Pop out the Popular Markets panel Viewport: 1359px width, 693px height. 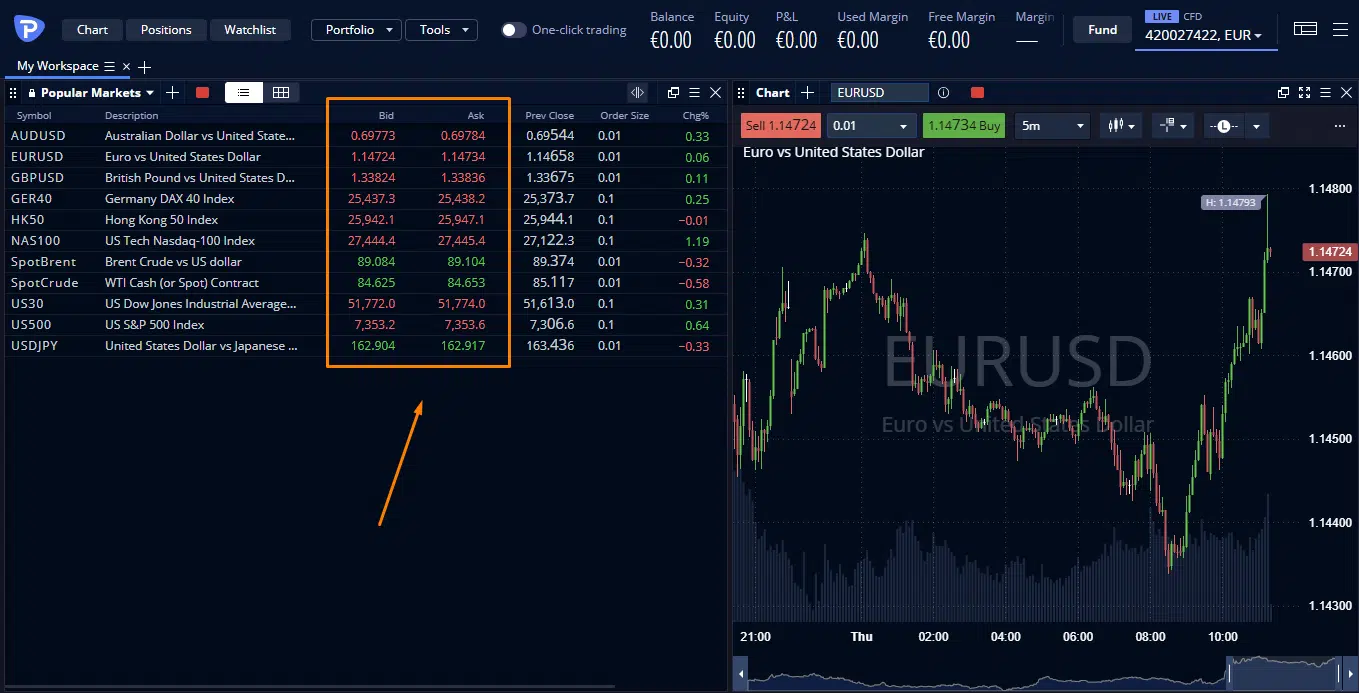tap(673, 92)
